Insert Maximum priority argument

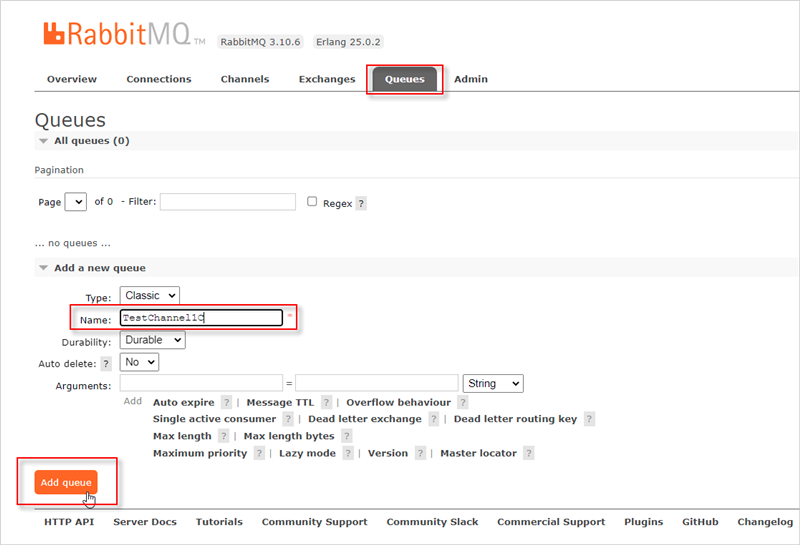(200, 453)
